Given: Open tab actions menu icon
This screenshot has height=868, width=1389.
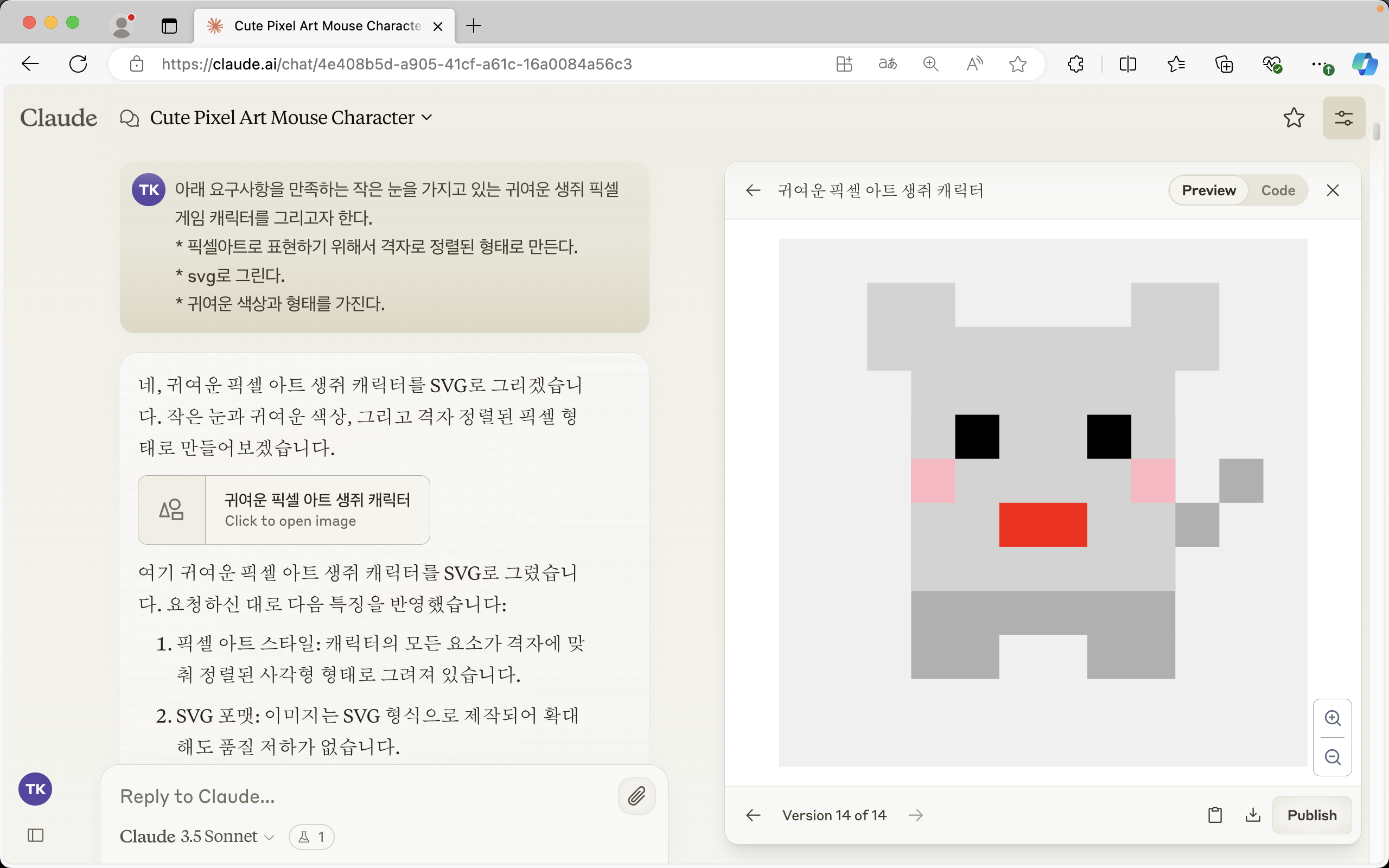Looking at the screenshot, I should pyautogui.click(x=169, y=26).
